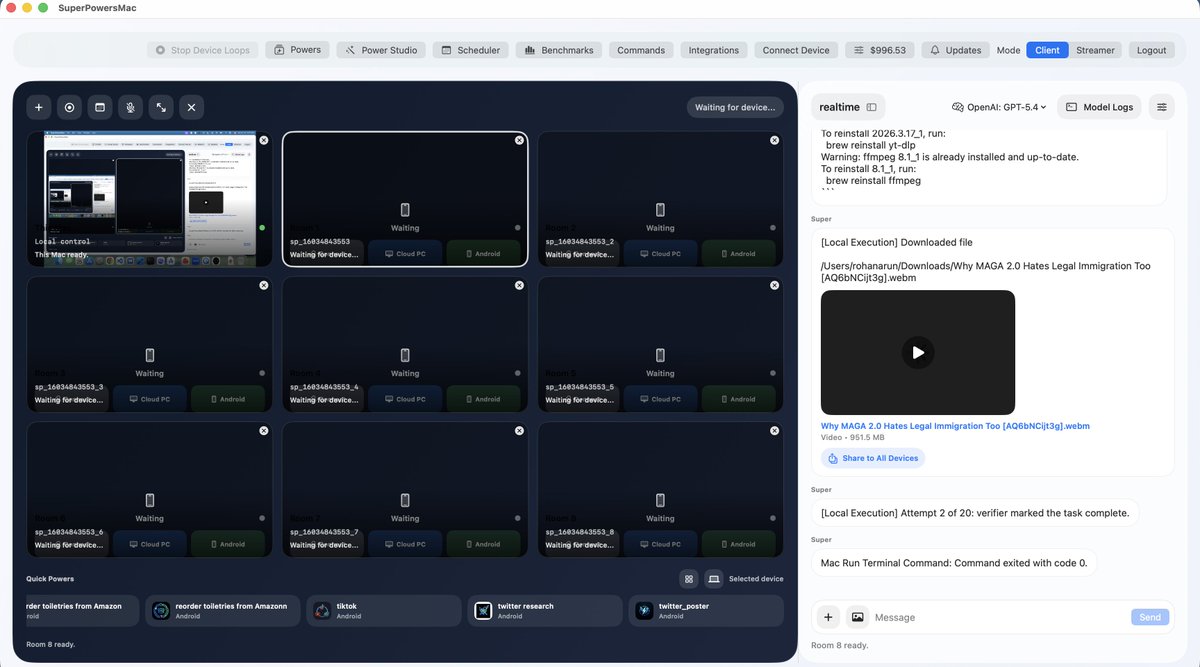The height and width of the screenshot is (667, 1200).
Task: Run the twitter_poster quick power
Action: (x=706, y=611)
